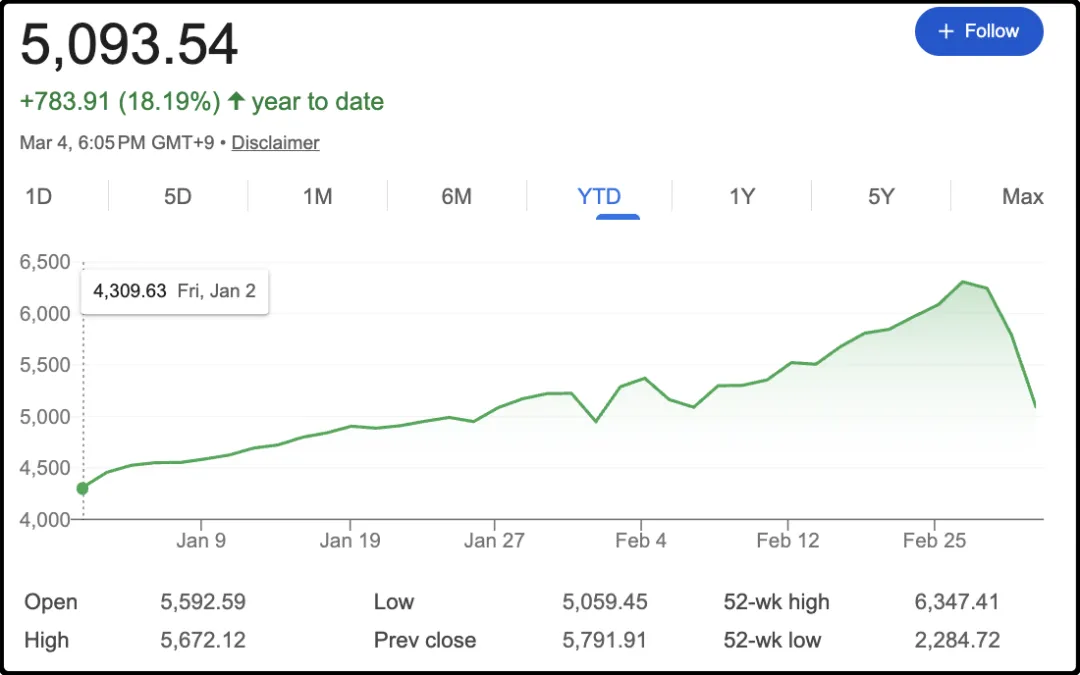Click the 52-wk high value 6,347.41

point(957,602)
